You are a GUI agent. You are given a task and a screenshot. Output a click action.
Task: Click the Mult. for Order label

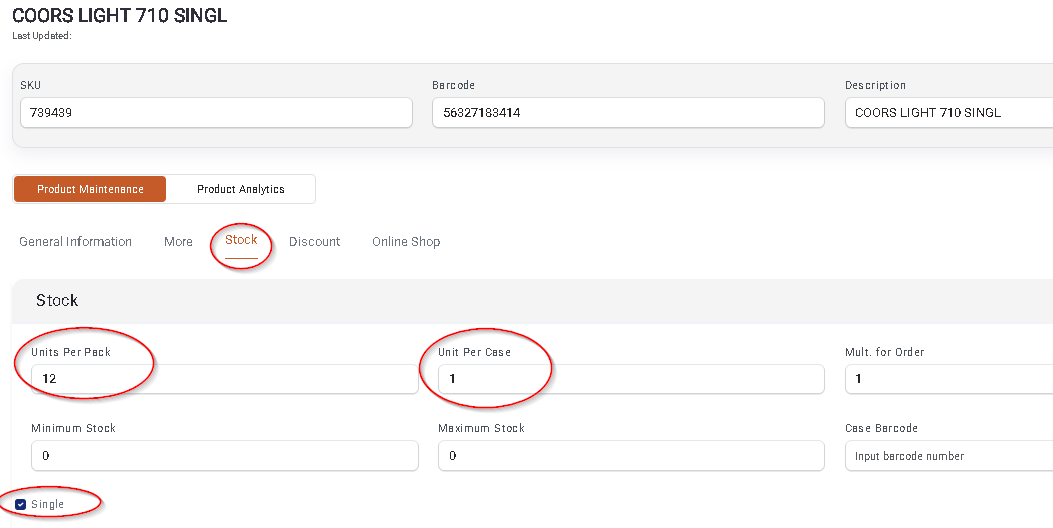click(x=884, y=352)
